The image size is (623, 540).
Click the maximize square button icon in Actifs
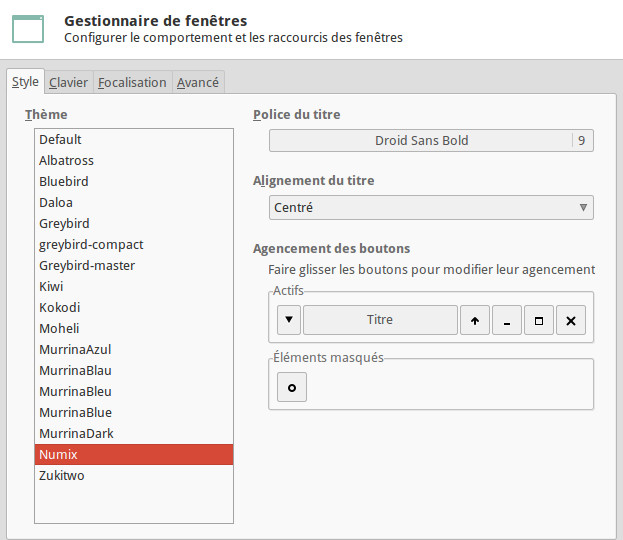point(539,321)
